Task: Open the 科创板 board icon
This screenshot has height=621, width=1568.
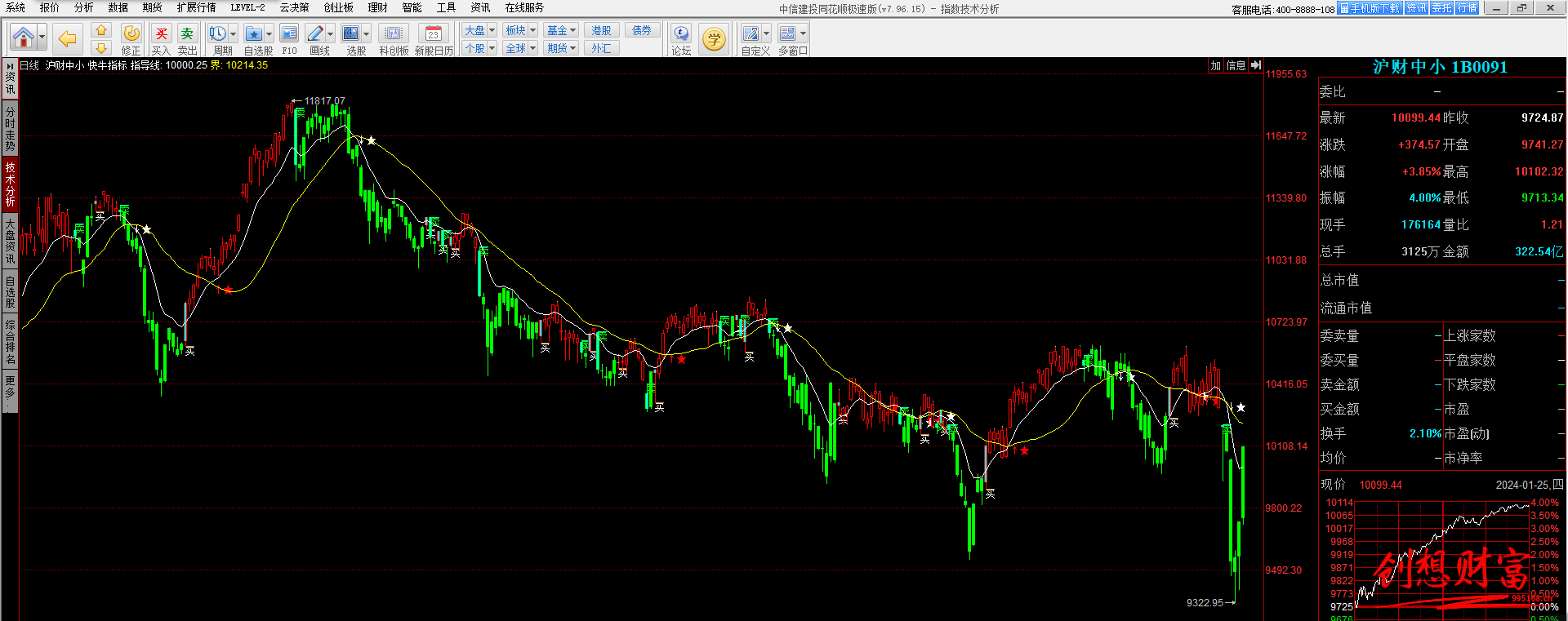Action: pos(394,33)
